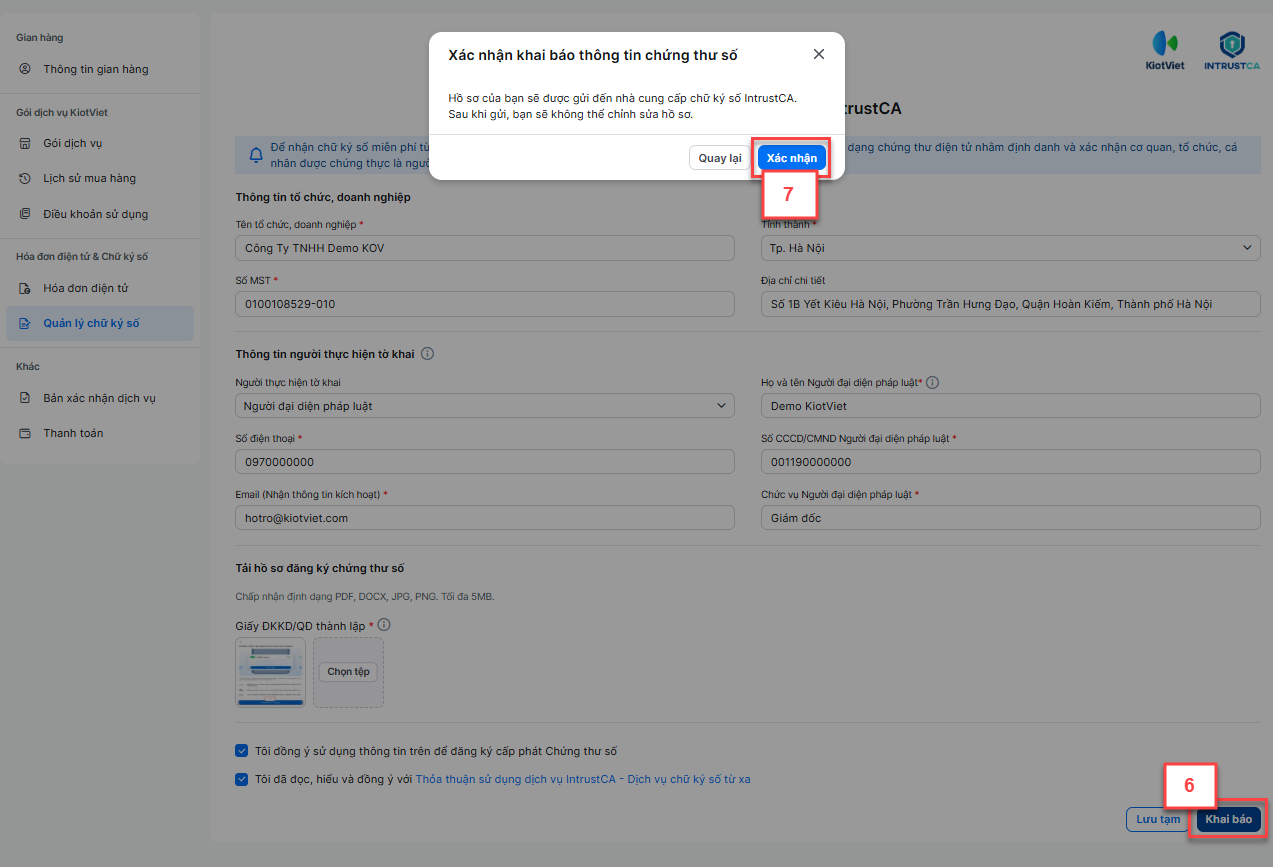
Task: Click the Bản xác nhận dịch vụ file icon
Action: point(25,398)
